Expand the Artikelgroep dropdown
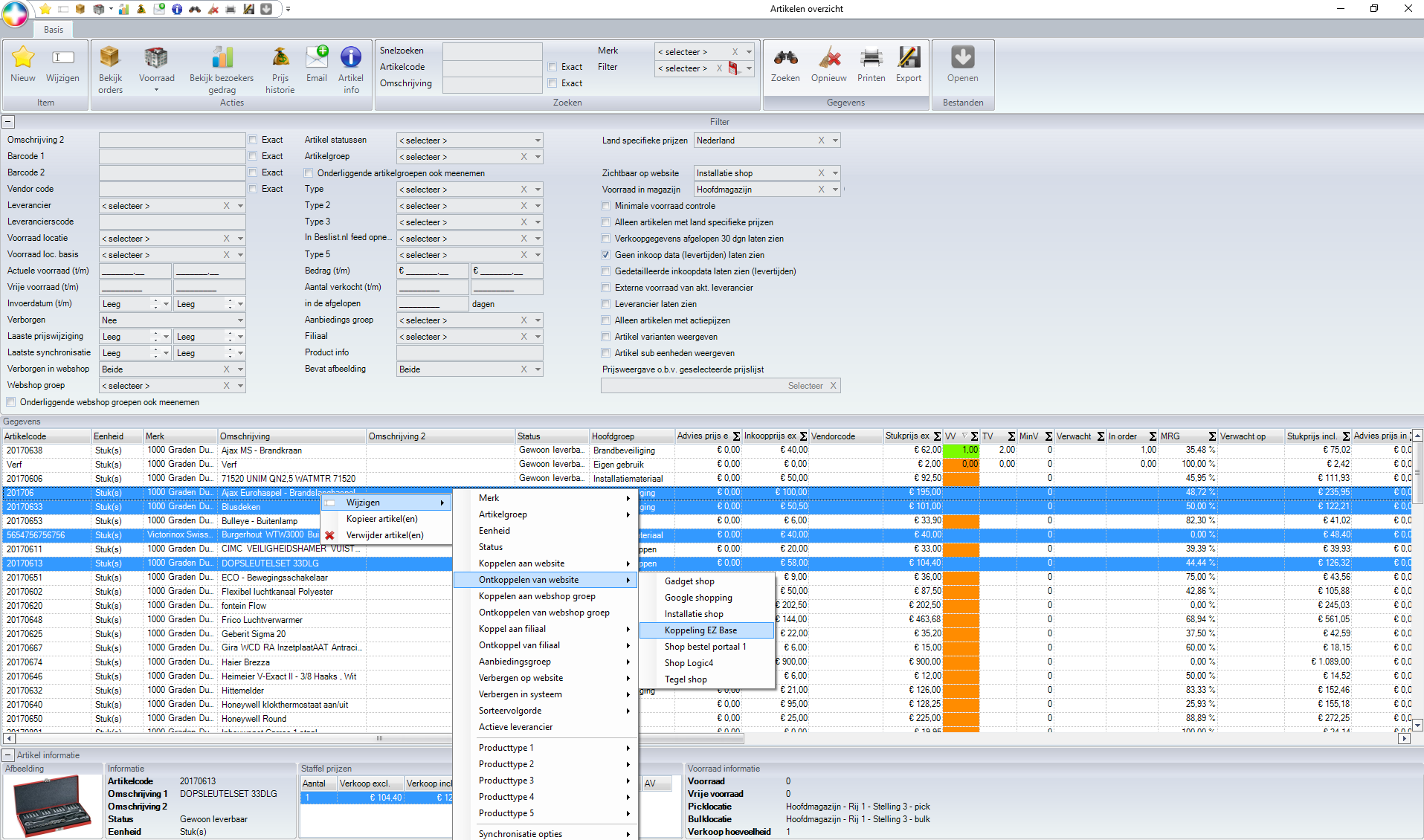1424x840 pixels. [538, 157]
